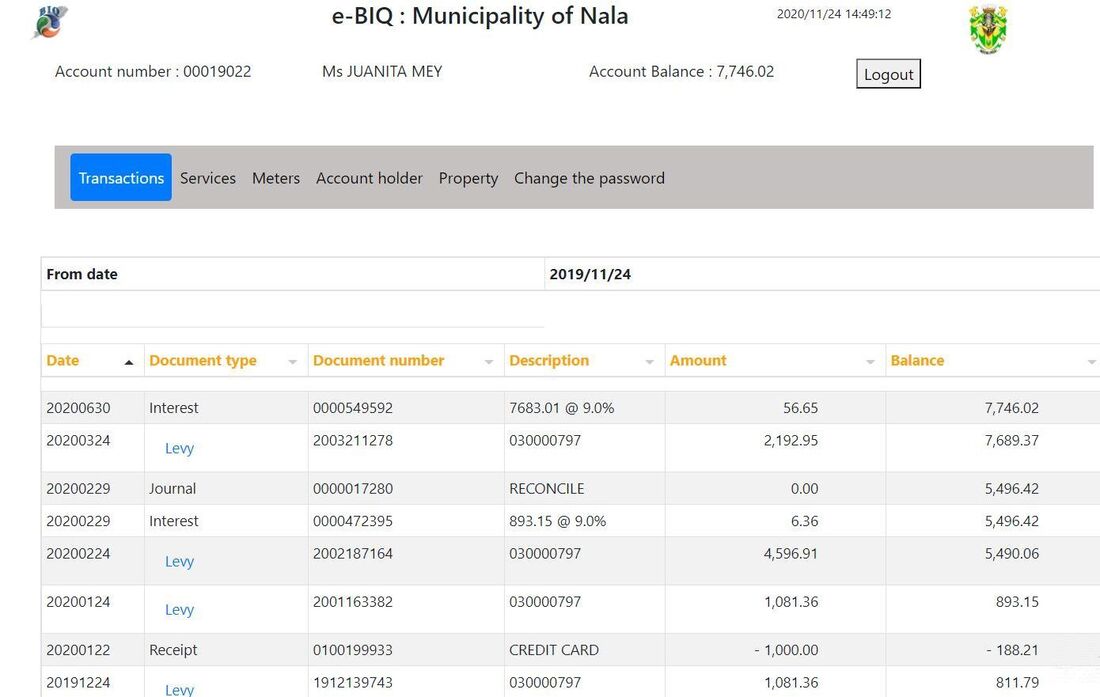Image resolution: width=1100 pixels, height=697 pixels.
Task: Click document number 0100199933
Action: [x=353, y=650]
